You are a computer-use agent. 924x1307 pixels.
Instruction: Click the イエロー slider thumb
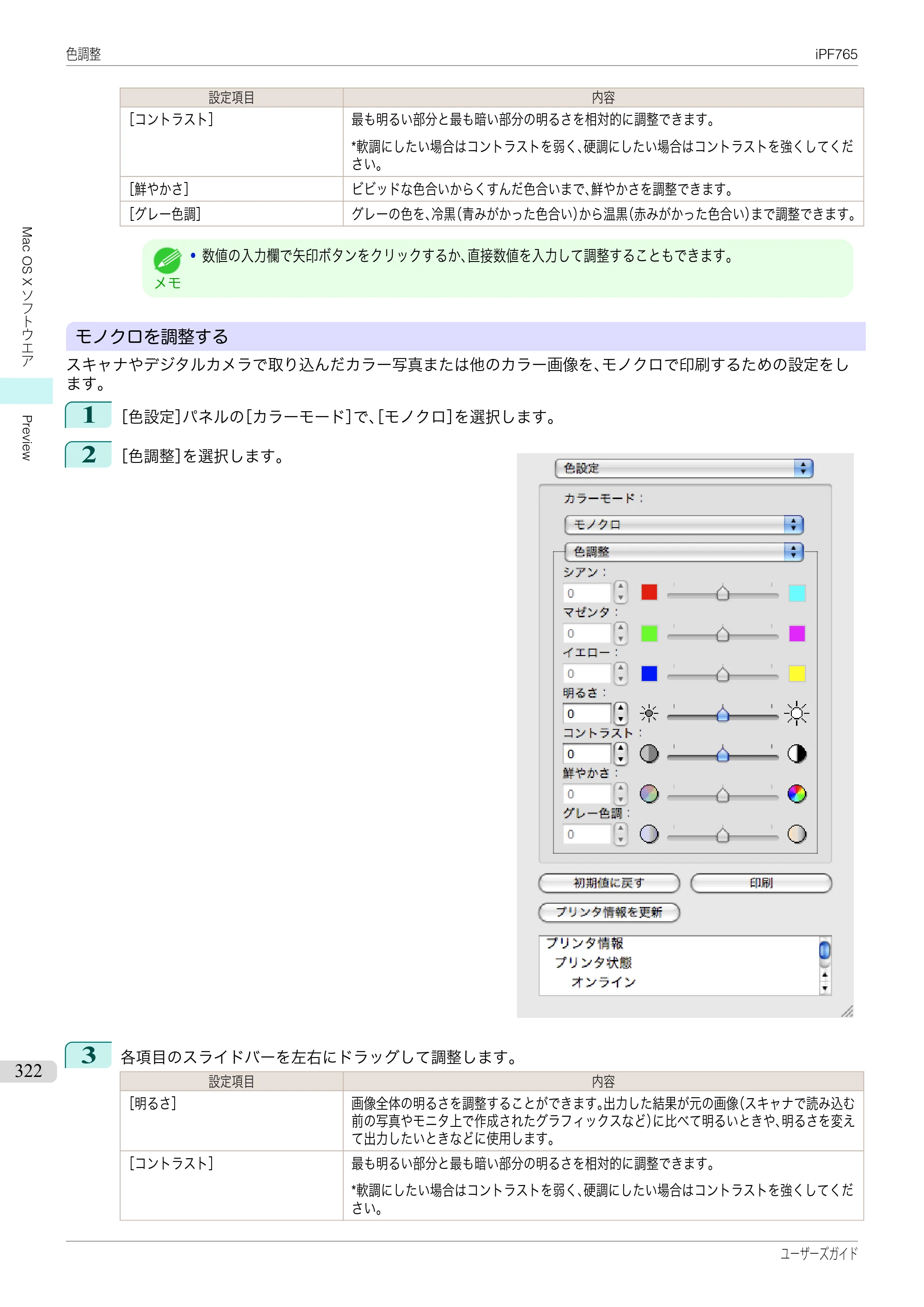coord(722,674)
